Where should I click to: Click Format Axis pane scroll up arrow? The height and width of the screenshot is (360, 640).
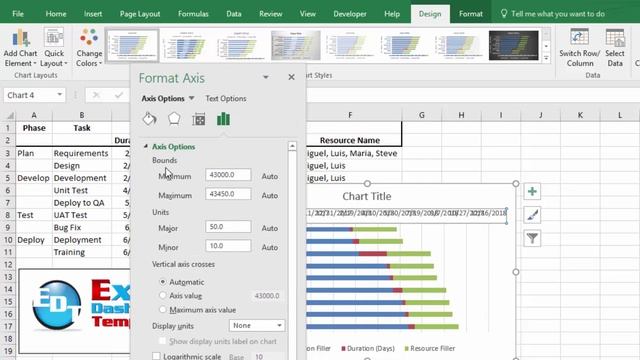[292, 146]
